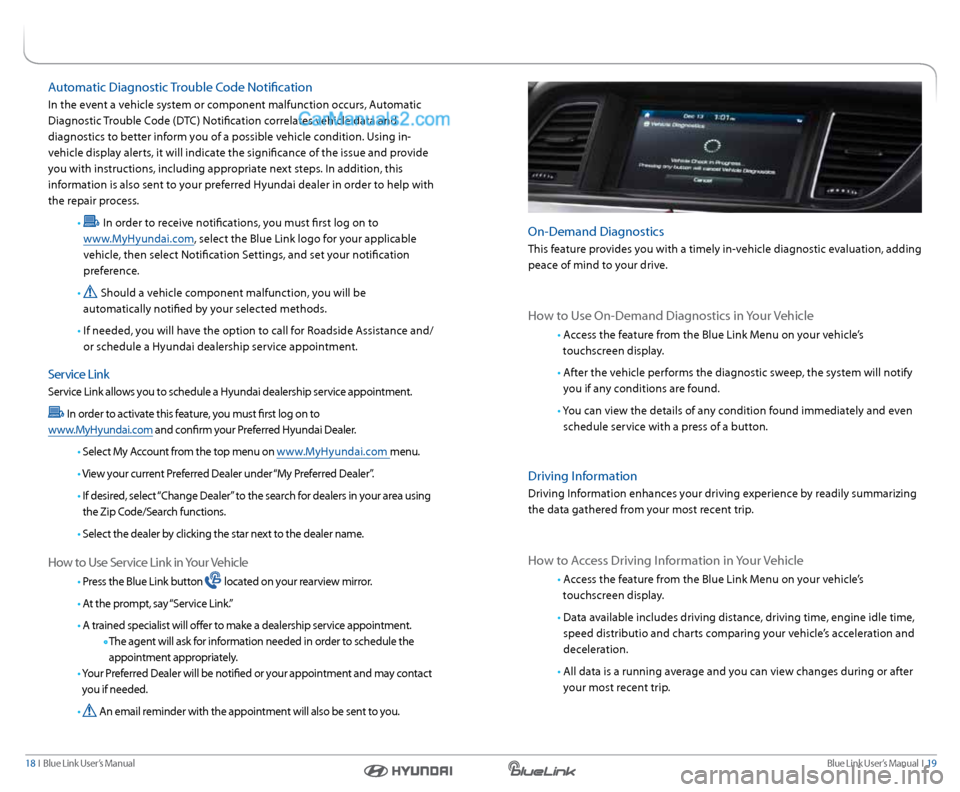
Task: Click the BlueLink logo in the footer
Action: tap(541, 769)
